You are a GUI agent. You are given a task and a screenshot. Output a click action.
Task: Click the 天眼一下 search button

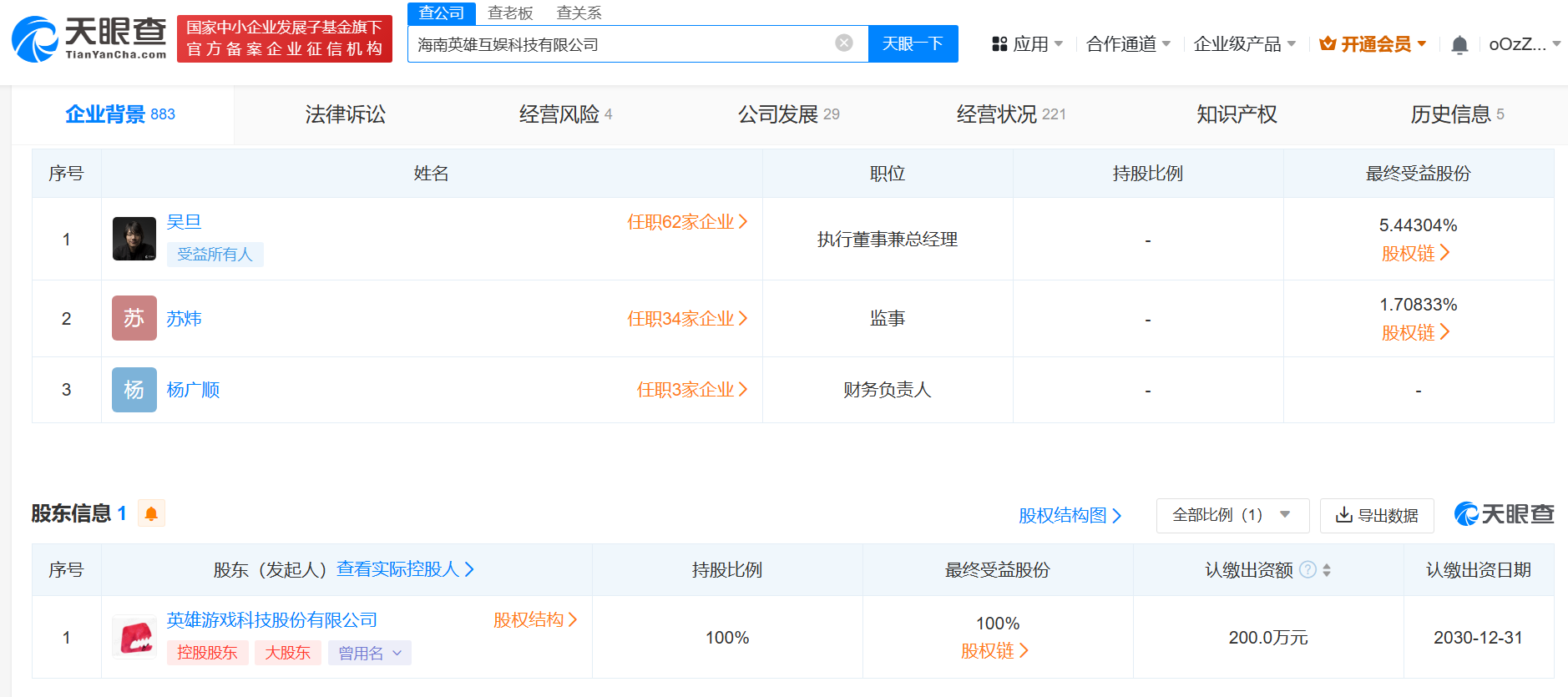[913, 43]
